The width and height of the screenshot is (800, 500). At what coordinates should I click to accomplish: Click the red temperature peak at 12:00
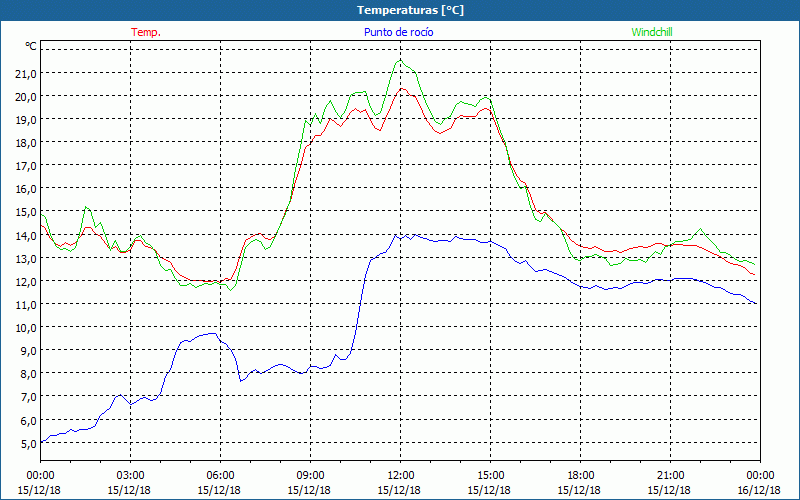click(402, 89)
